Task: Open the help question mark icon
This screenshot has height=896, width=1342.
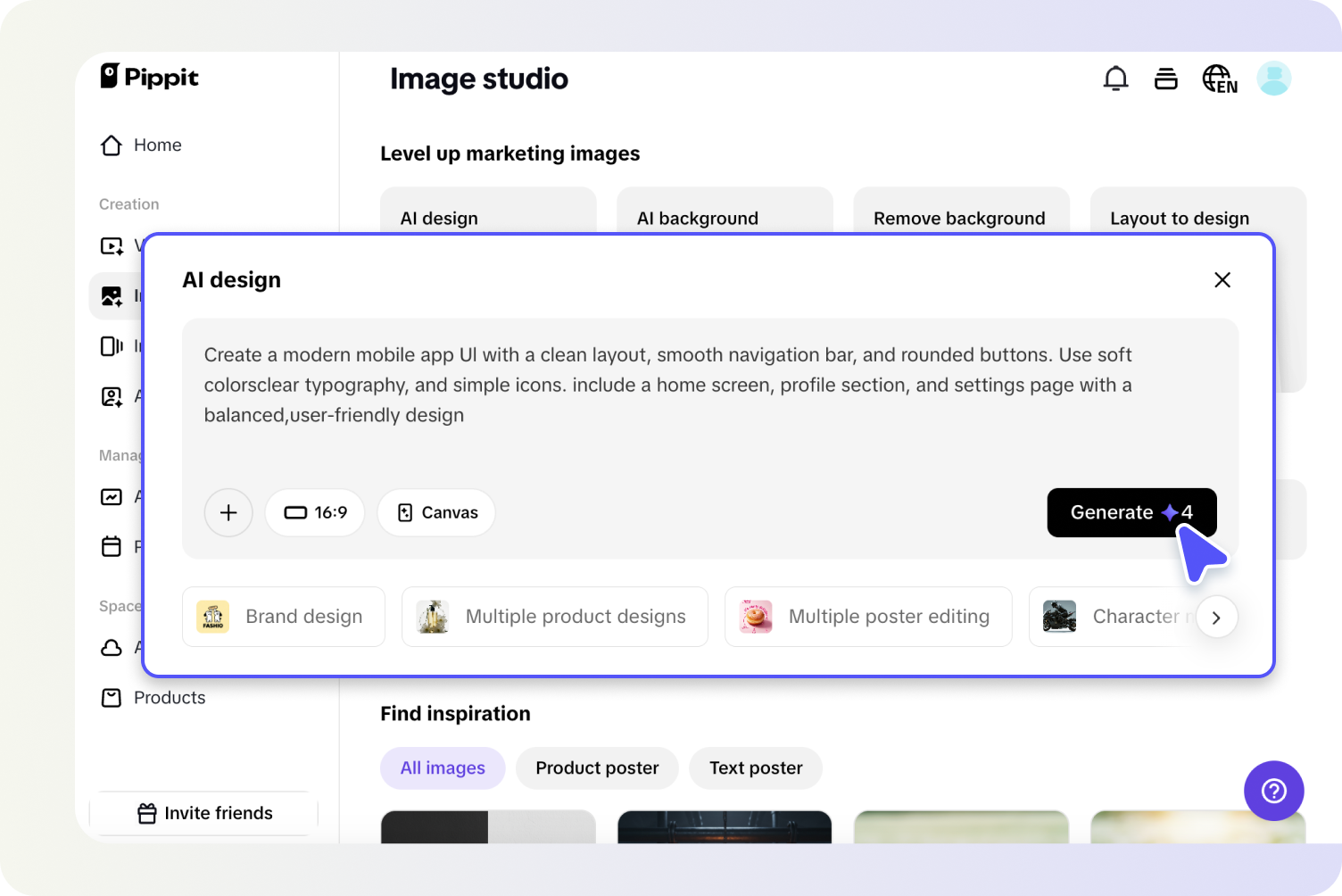Action: click(1273, 791)
